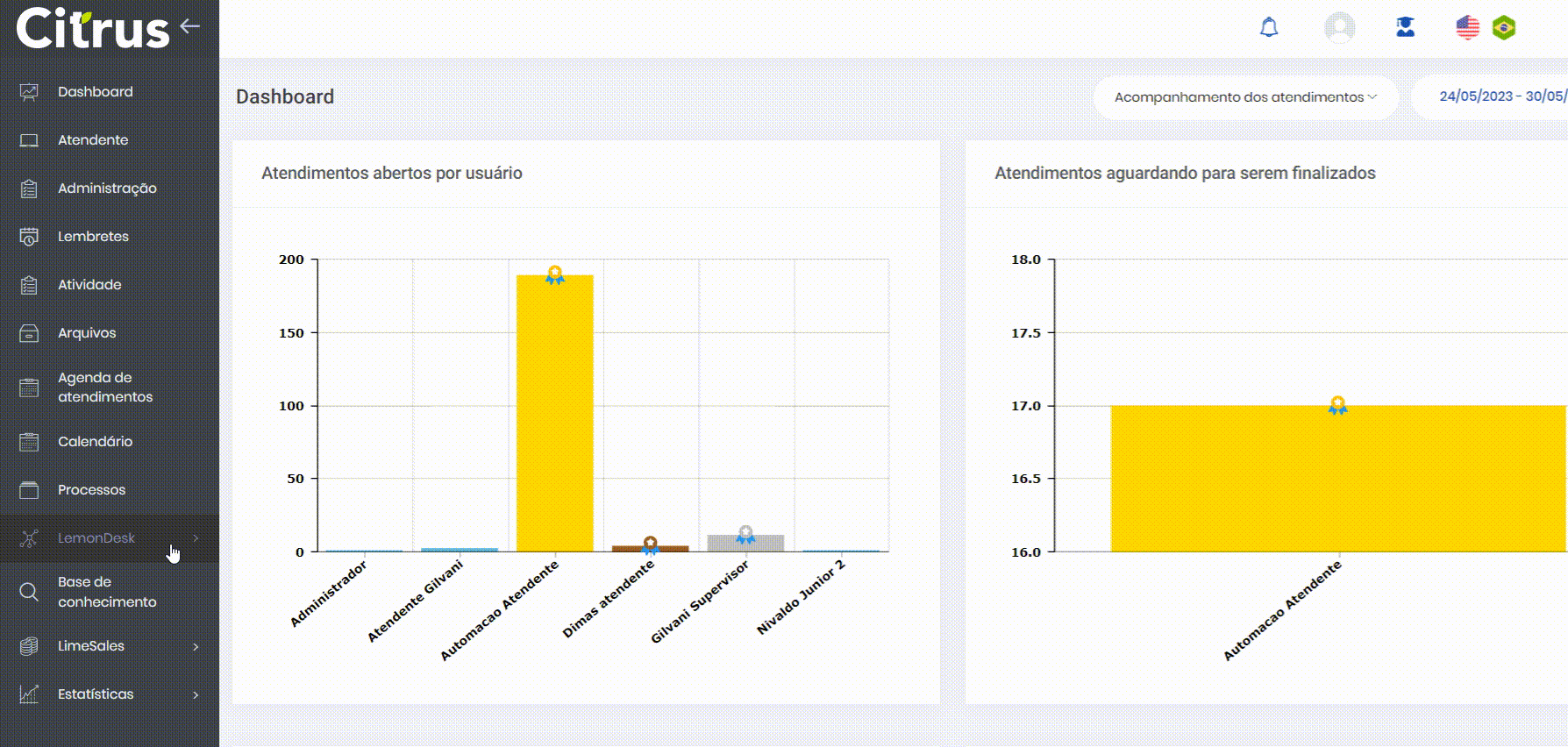Open the Dashboard menu item

pyautogui.click(x=95, y=92)
